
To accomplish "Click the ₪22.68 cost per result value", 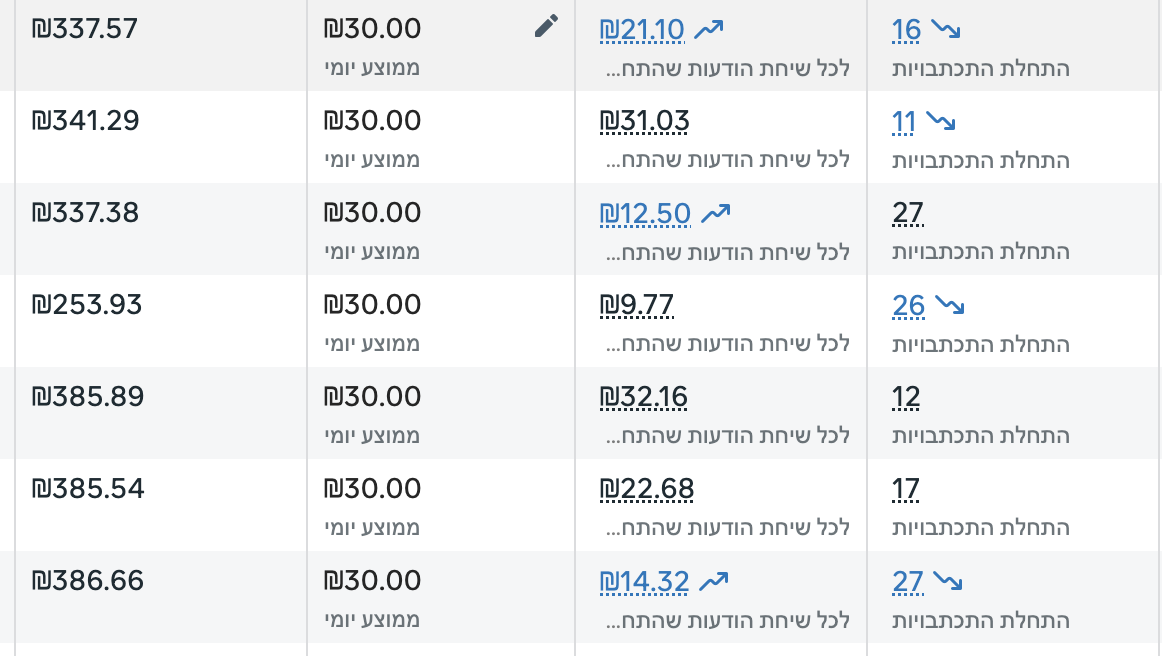I will [646, 490].
